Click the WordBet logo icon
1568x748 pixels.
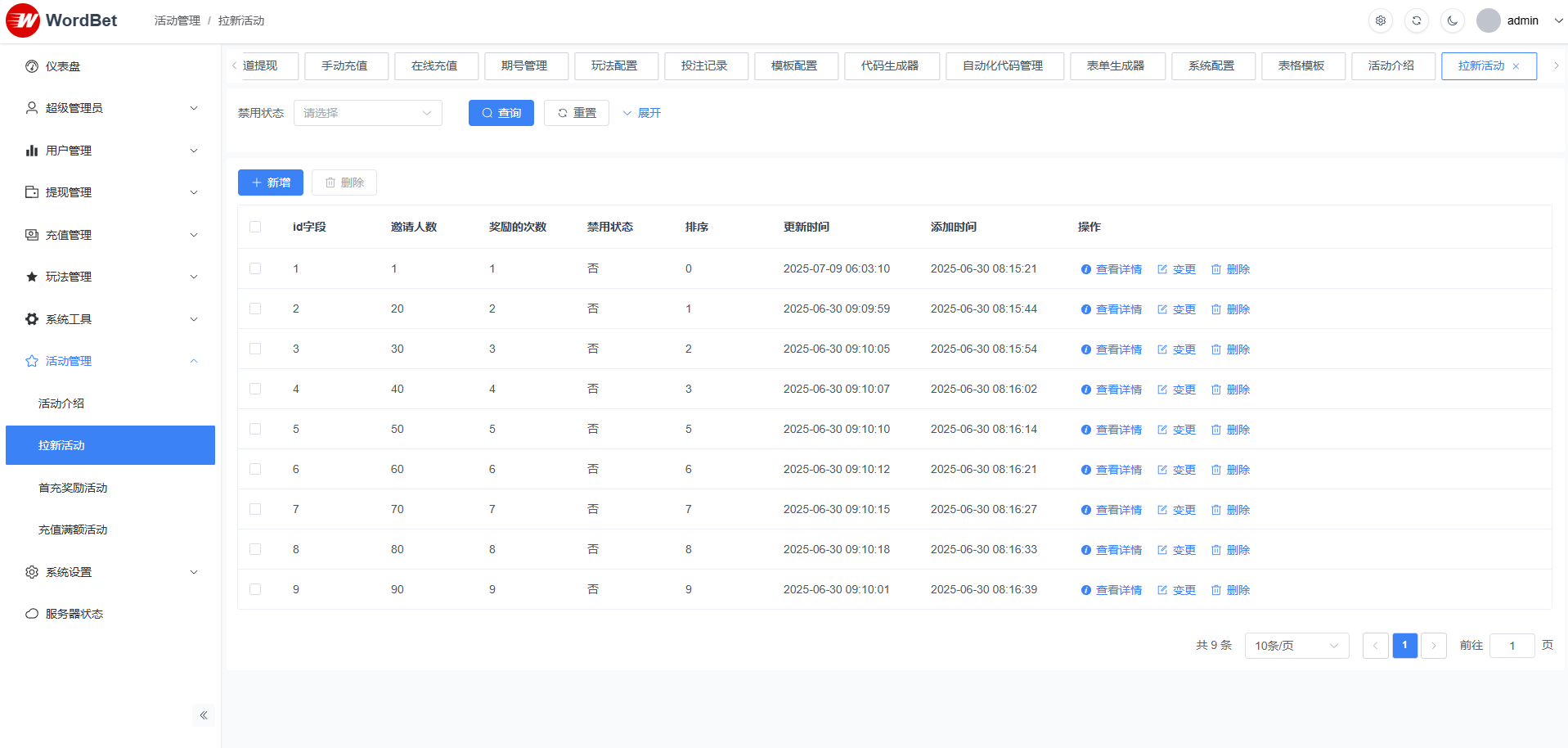[23, 20]
